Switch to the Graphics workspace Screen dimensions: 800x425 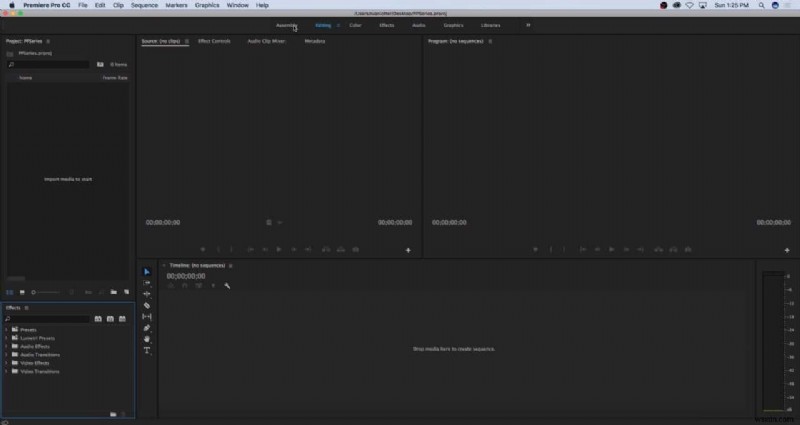click(x=454, y=26)
